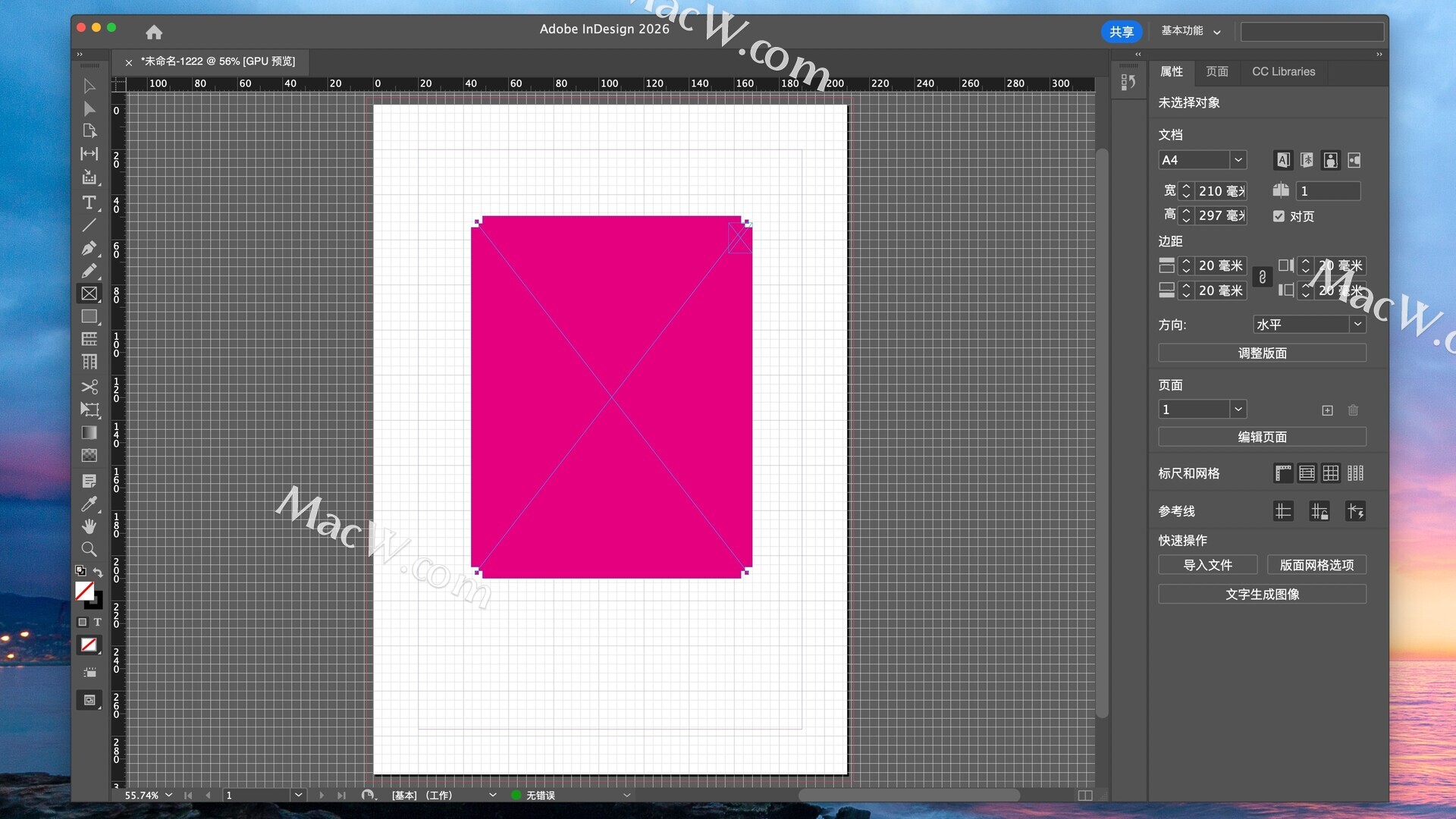Click the 导入文件 button
1456x819 pixels.
point(1207,565)
